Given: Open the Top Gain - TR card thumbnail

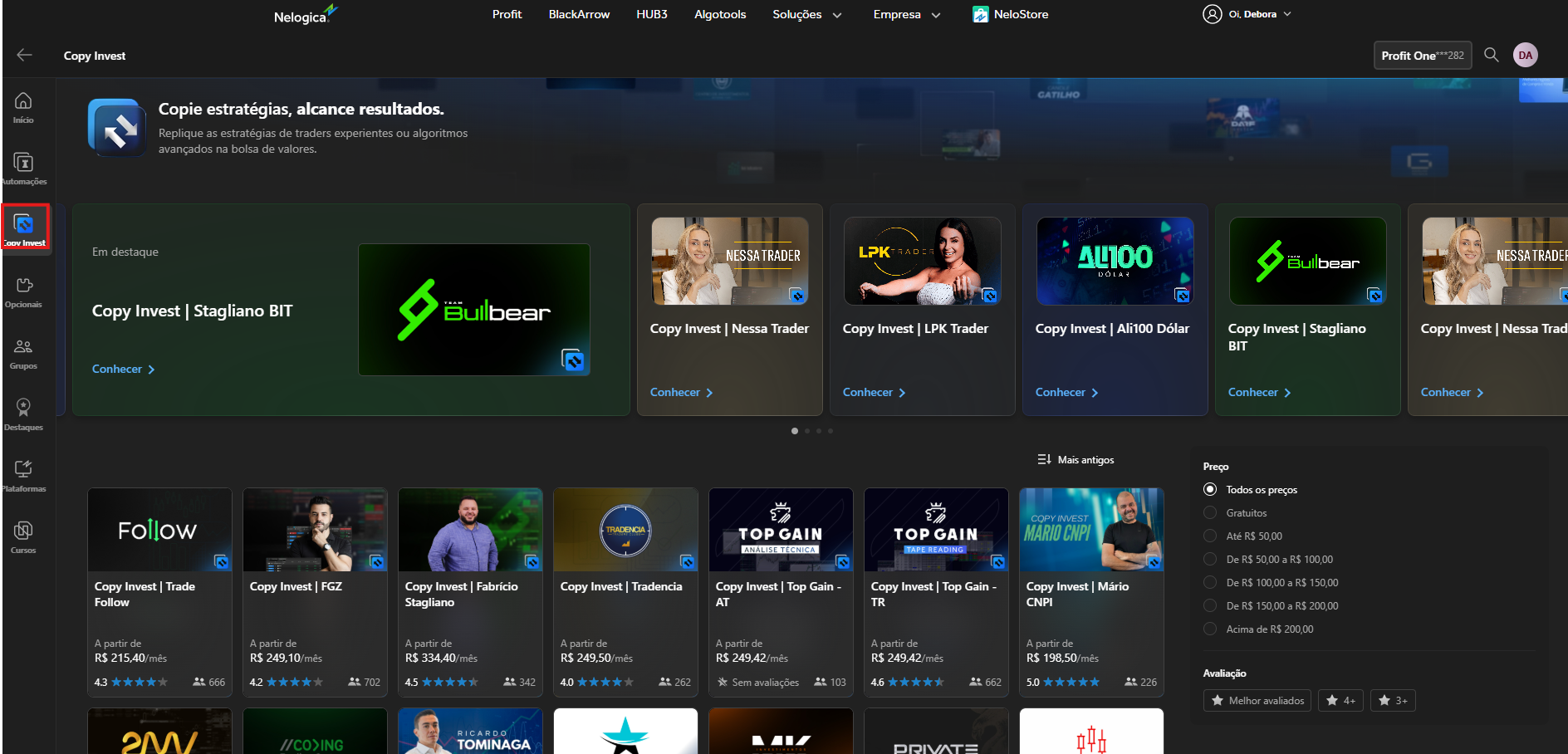Looking at the screenshot, I should 936,530.
